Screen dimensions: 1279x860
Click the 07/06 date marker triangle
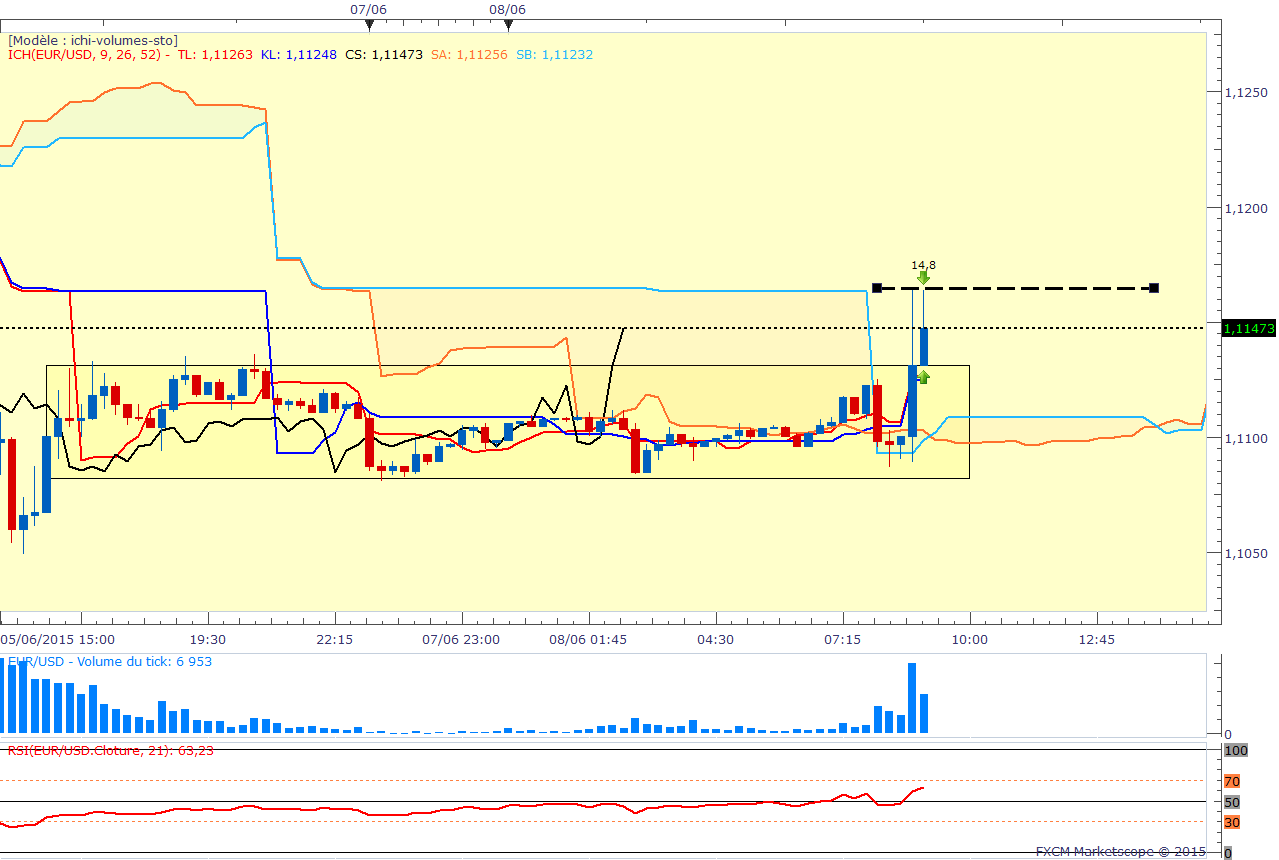(x=369, y=24)
